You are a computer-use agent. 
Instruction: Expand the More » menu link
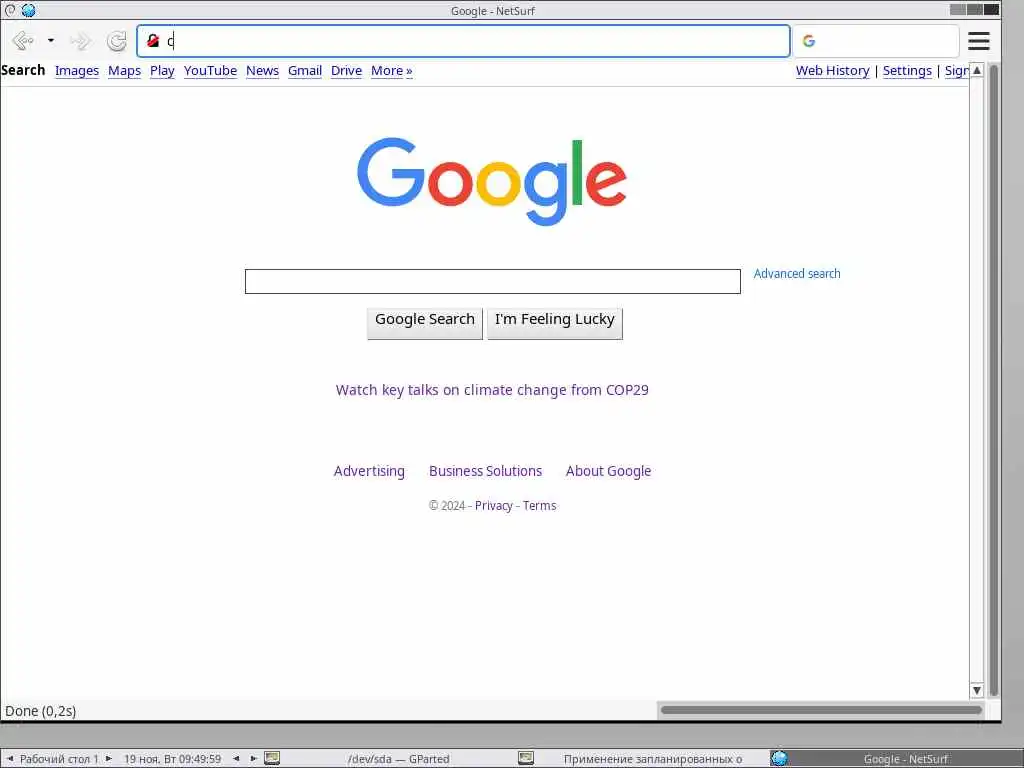(x=391, y=71)
